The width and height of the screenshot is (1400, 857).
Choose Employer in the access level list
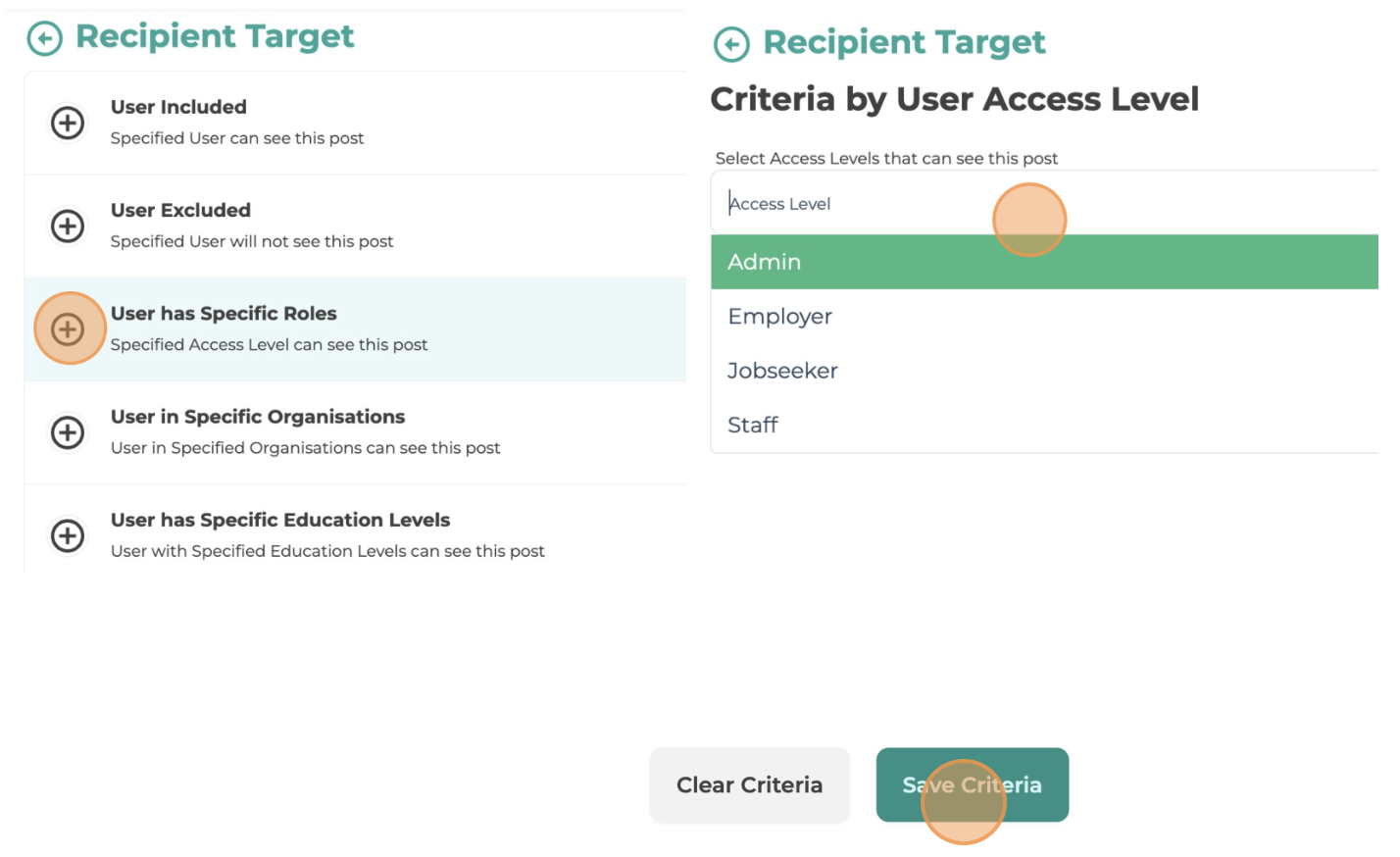coord(1044,317)
